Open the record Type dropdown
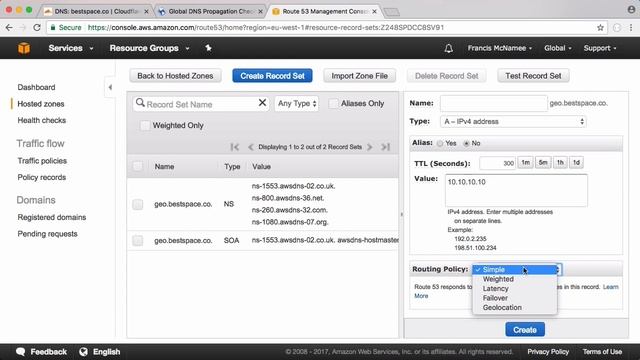The width and height of the screenshot is (640, 360). (x=513, y=122)
